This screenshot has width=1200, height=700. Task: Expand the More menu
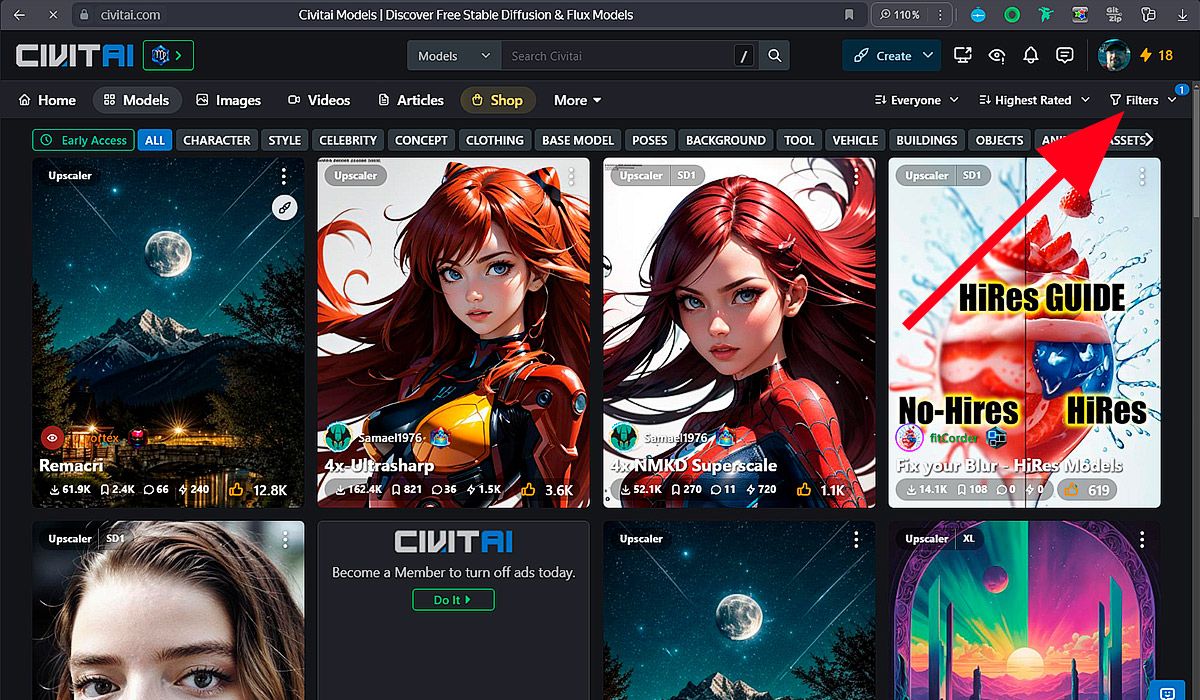tap(577, 100)
